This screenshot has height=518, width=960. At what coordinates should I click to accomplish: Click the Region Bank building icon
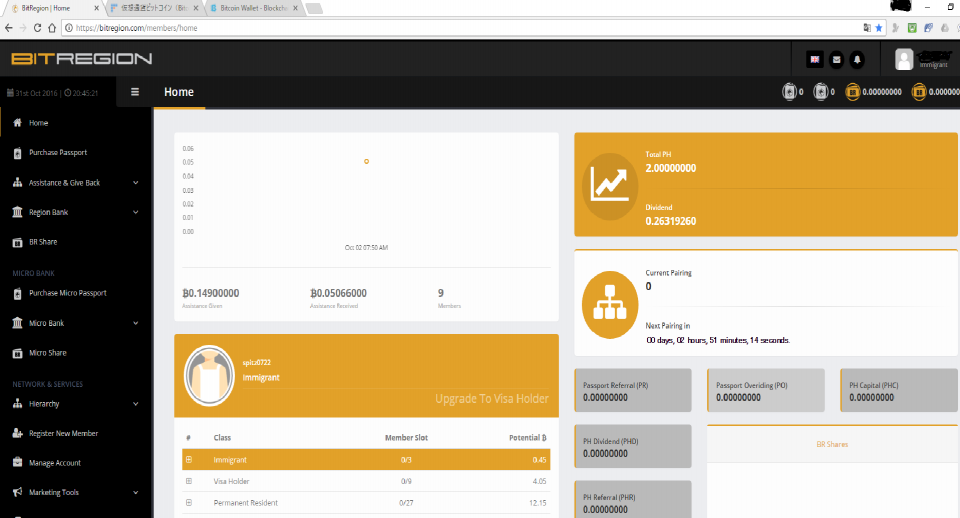pyautogui.click(x=17, y=212)
